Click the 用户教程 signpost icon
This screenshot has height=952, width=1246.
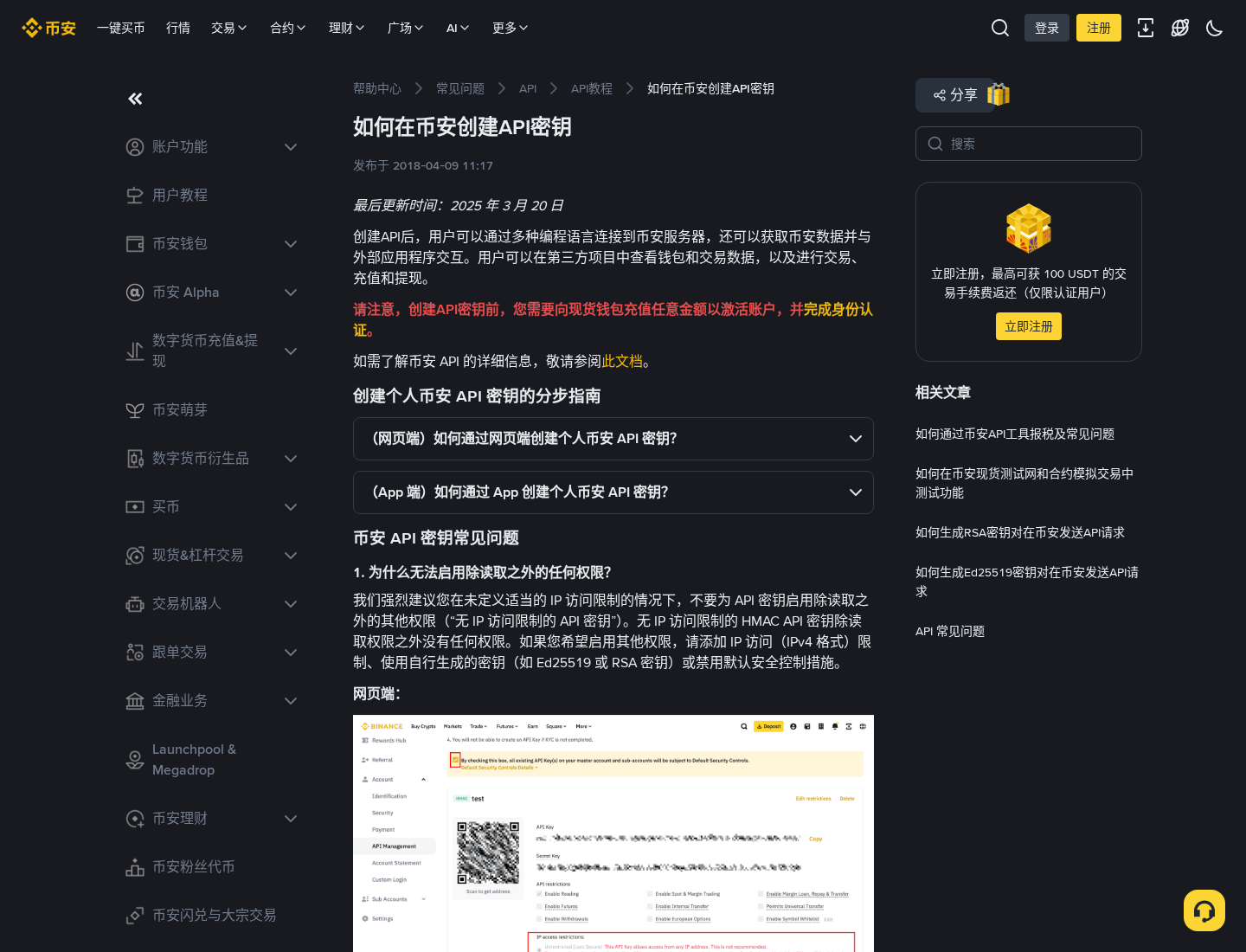(x=135, y=196)
